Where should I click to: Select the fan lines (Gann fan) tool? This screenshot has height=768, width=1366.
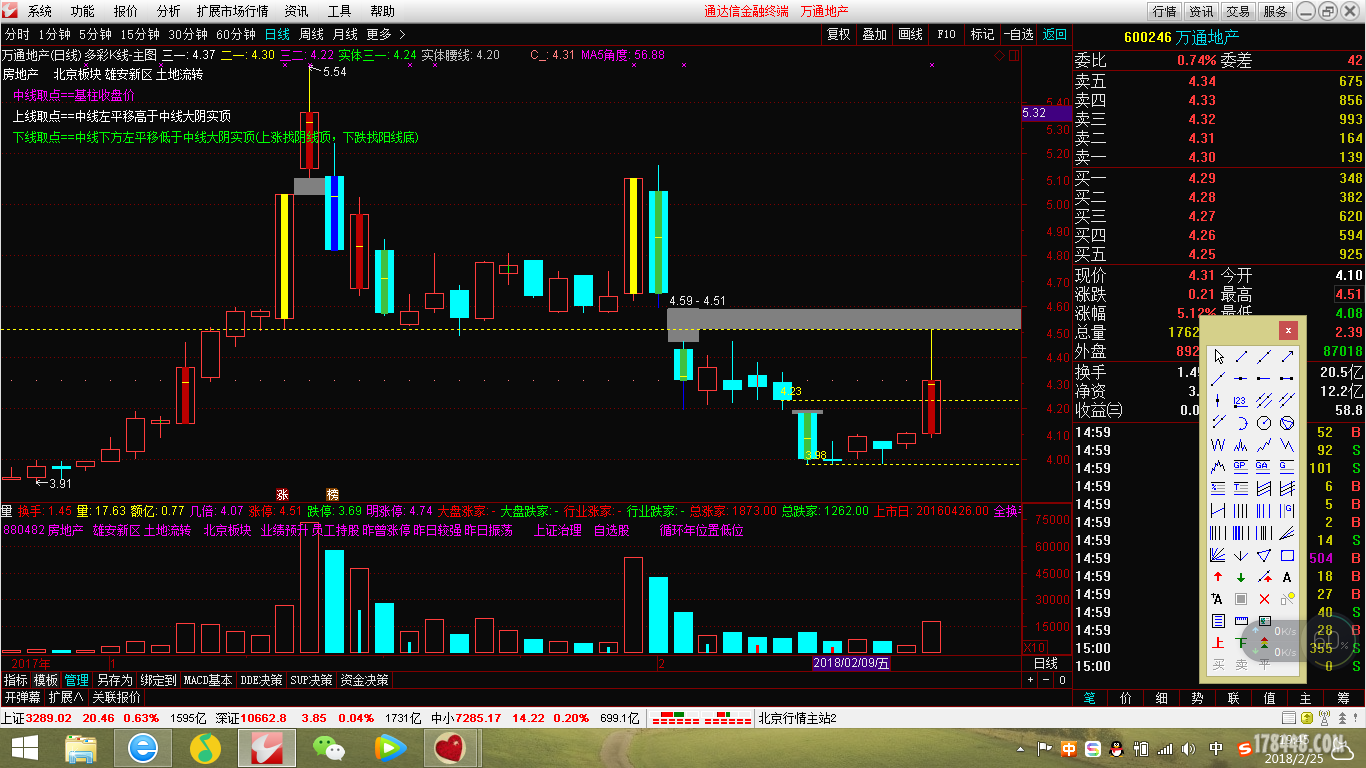tap(1218, 555)
